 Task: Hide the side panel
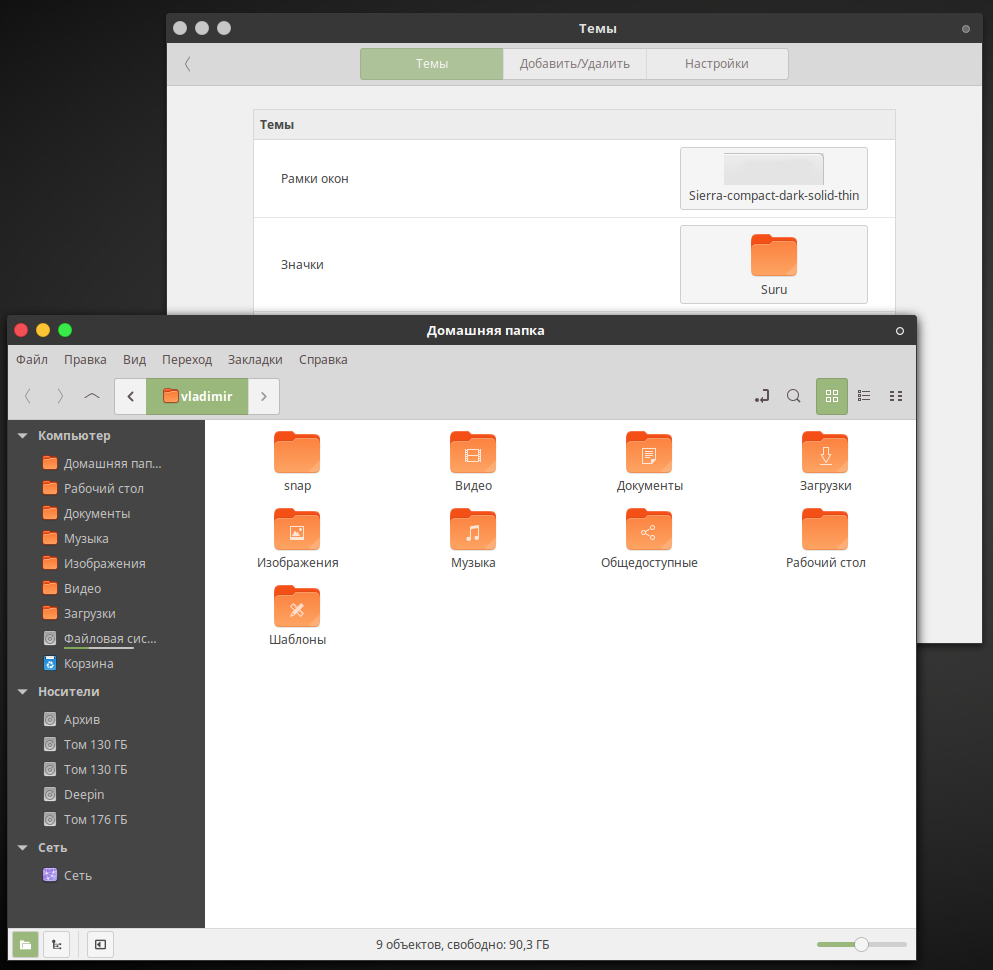(x=99, y=944)
